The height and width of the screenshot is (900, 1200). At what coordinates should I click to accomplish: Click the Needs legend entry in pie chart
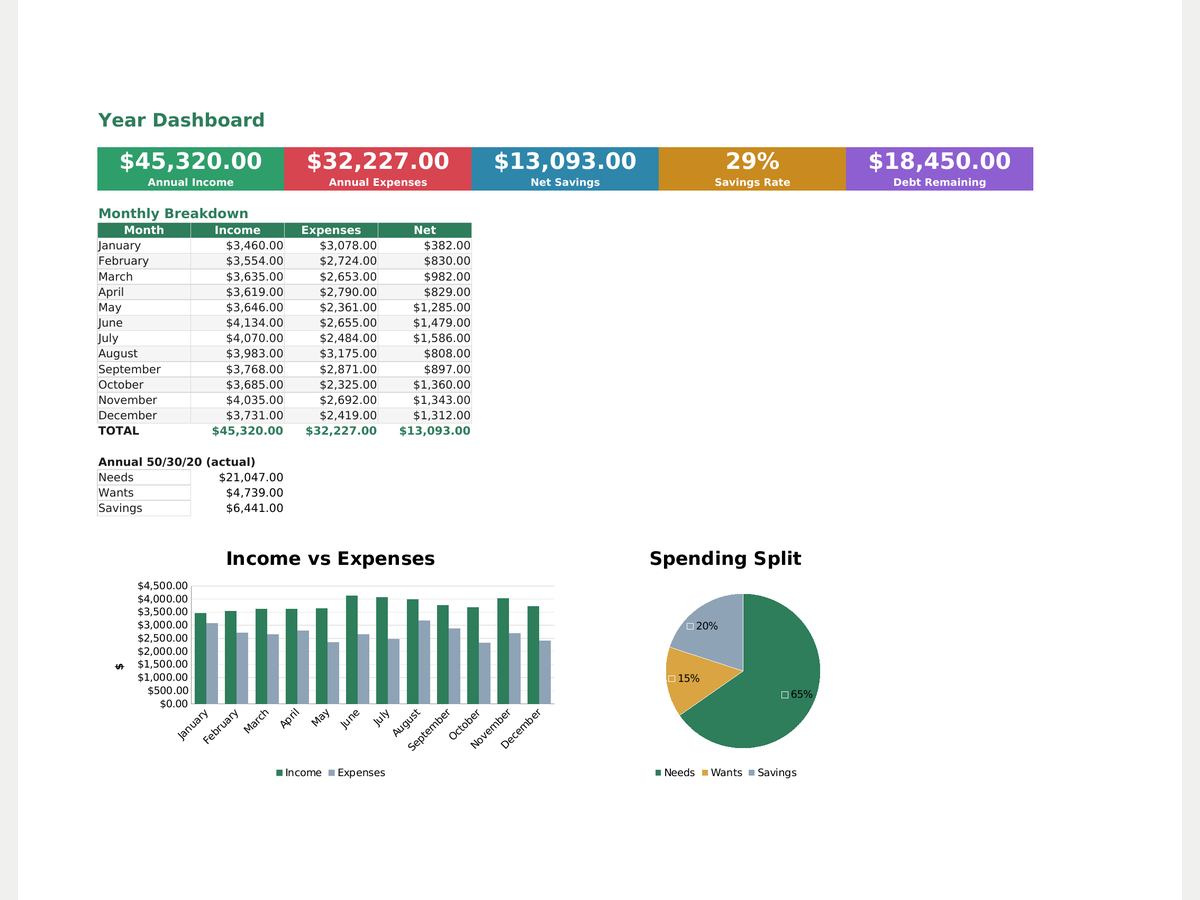pyautogui.click(x=675, y=773)
